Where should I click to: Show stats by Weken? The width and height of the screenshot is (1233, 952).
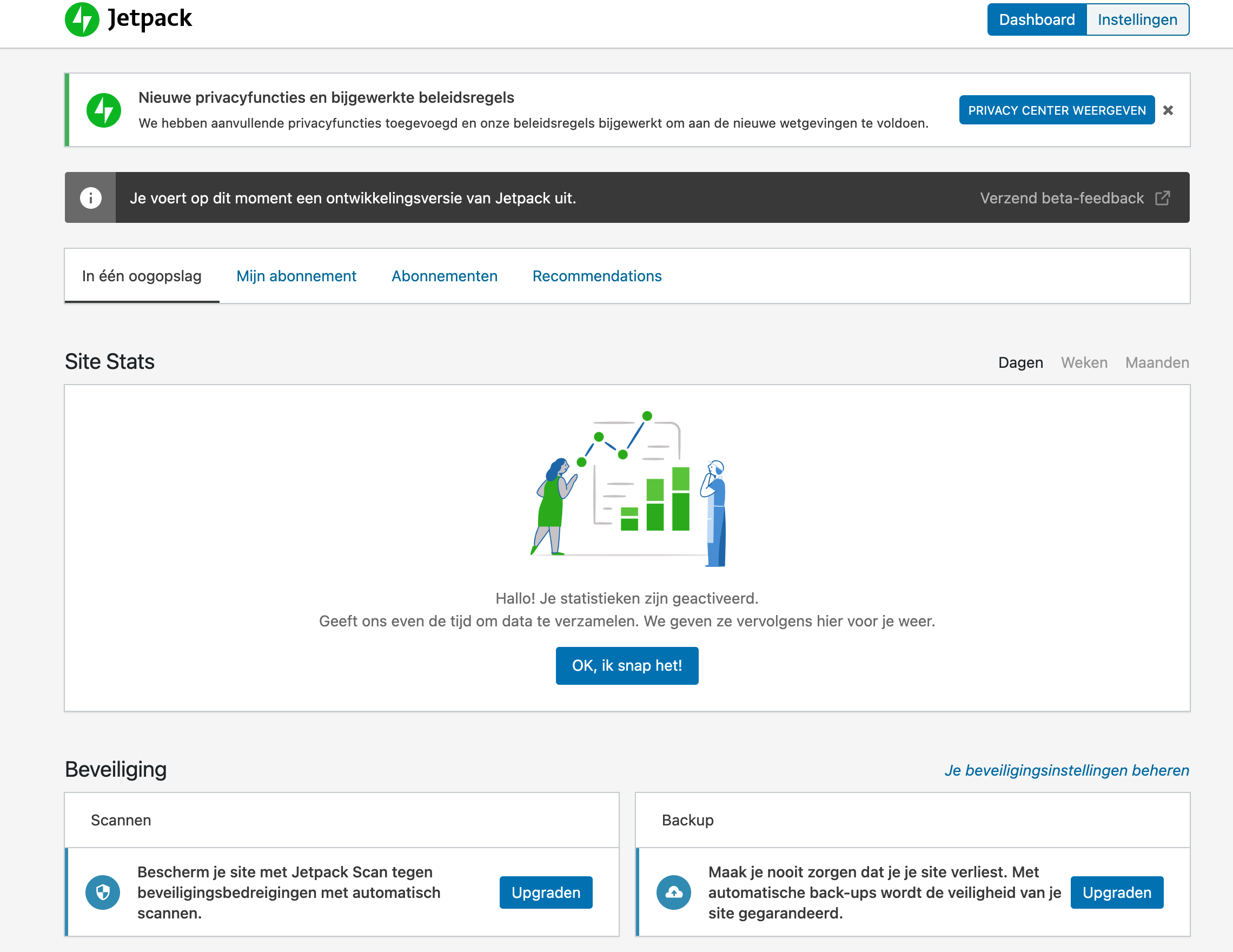click(x=1084, y=362)
